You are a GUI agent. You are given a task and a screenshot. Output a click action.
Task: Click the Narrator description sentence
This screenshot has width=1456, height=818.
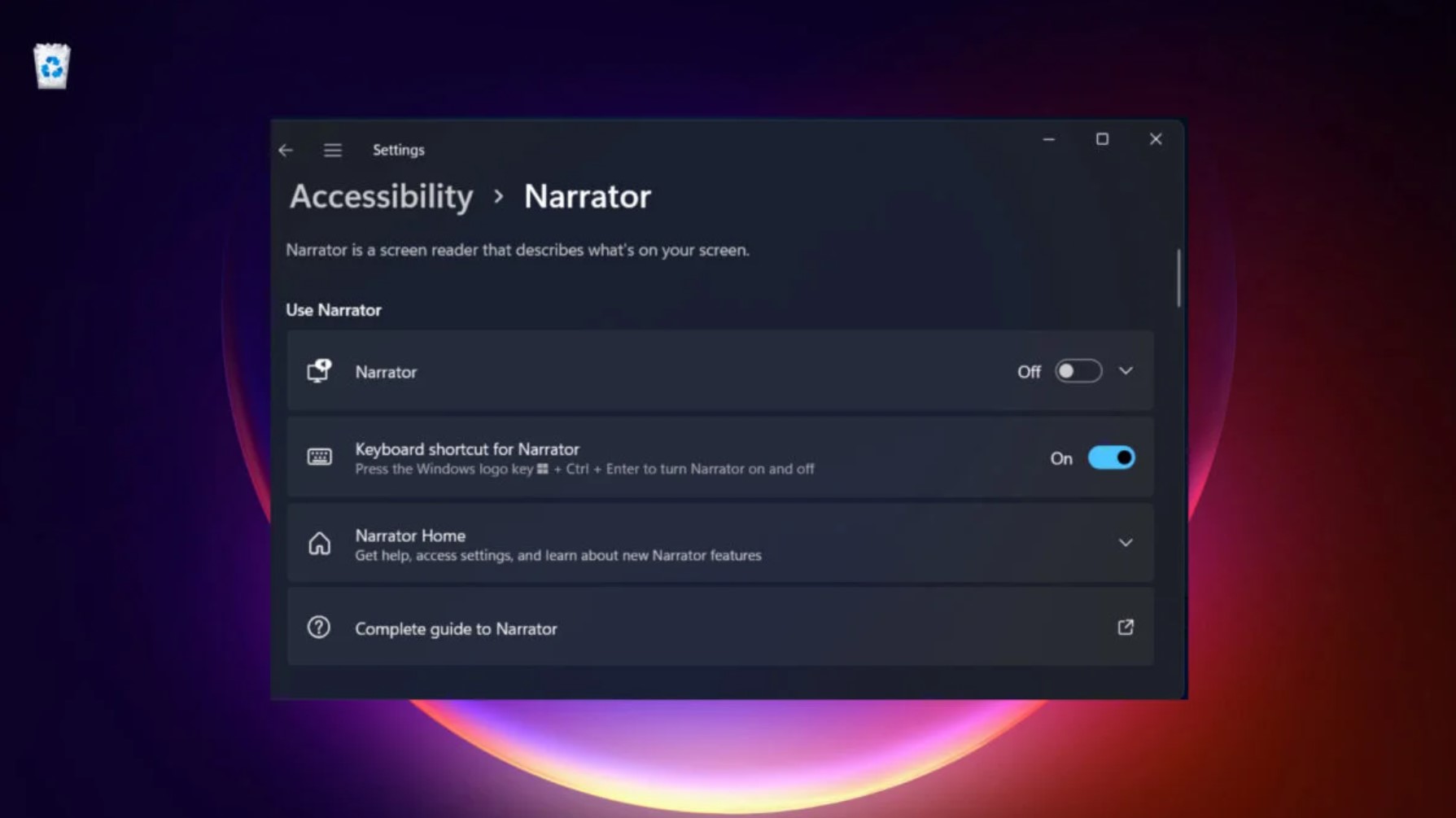click(518, 251)
